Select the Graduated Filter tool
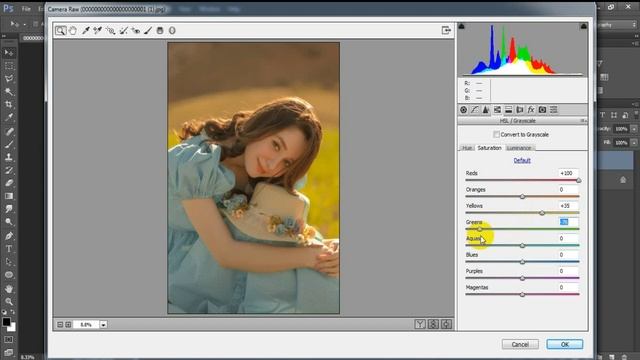Screen dimensions: 640x360 point(160,31)
